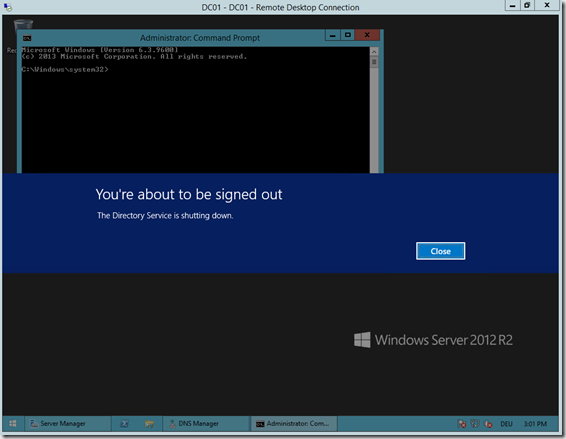Image resolution: width=566 pixels, height=439 pixels.
Task: Change the DEU keyboard language indicator
Action: [506, 424]
